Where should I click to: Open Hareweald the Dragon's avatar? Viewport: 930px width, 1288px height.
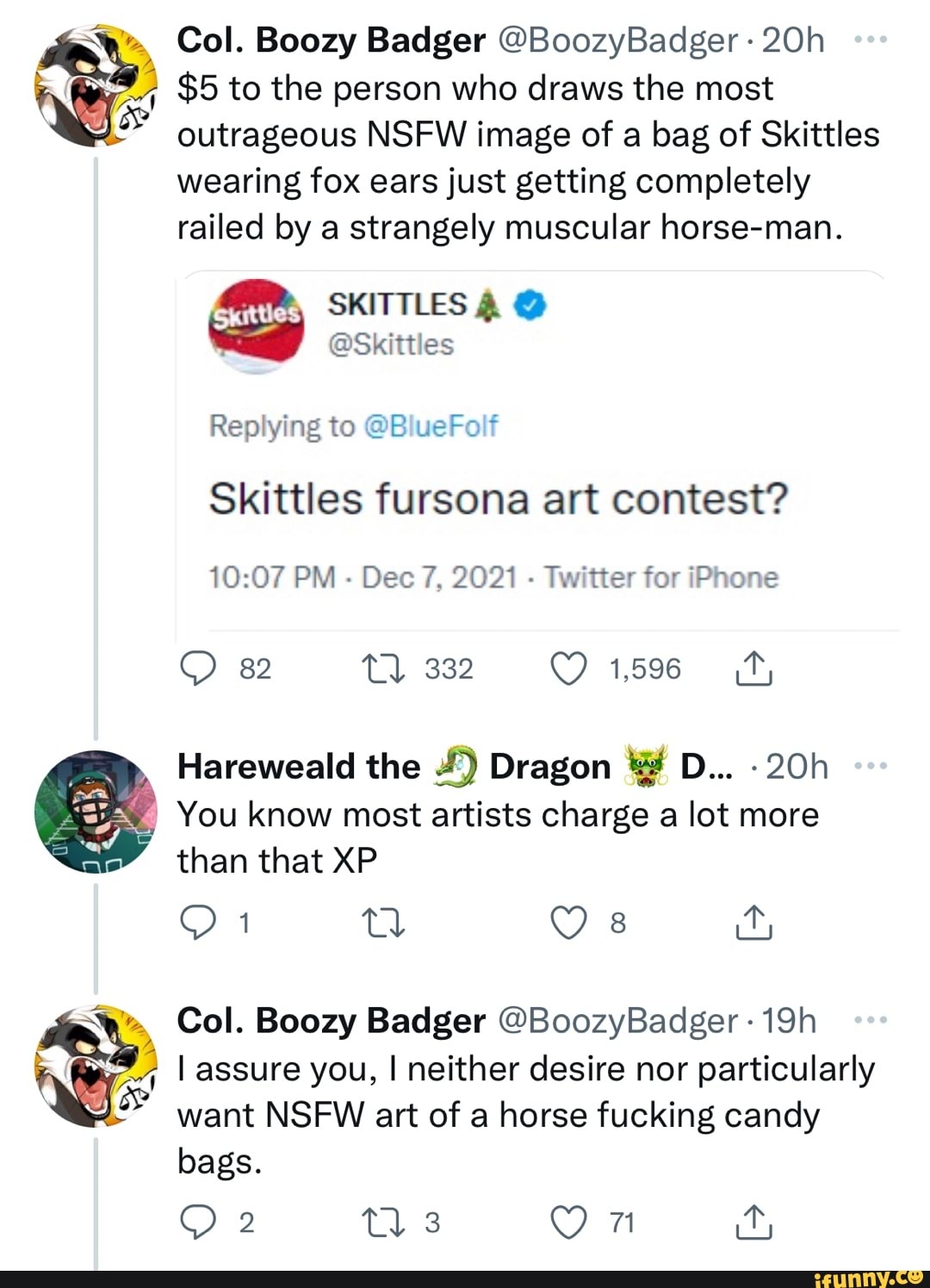coord(96,812)
